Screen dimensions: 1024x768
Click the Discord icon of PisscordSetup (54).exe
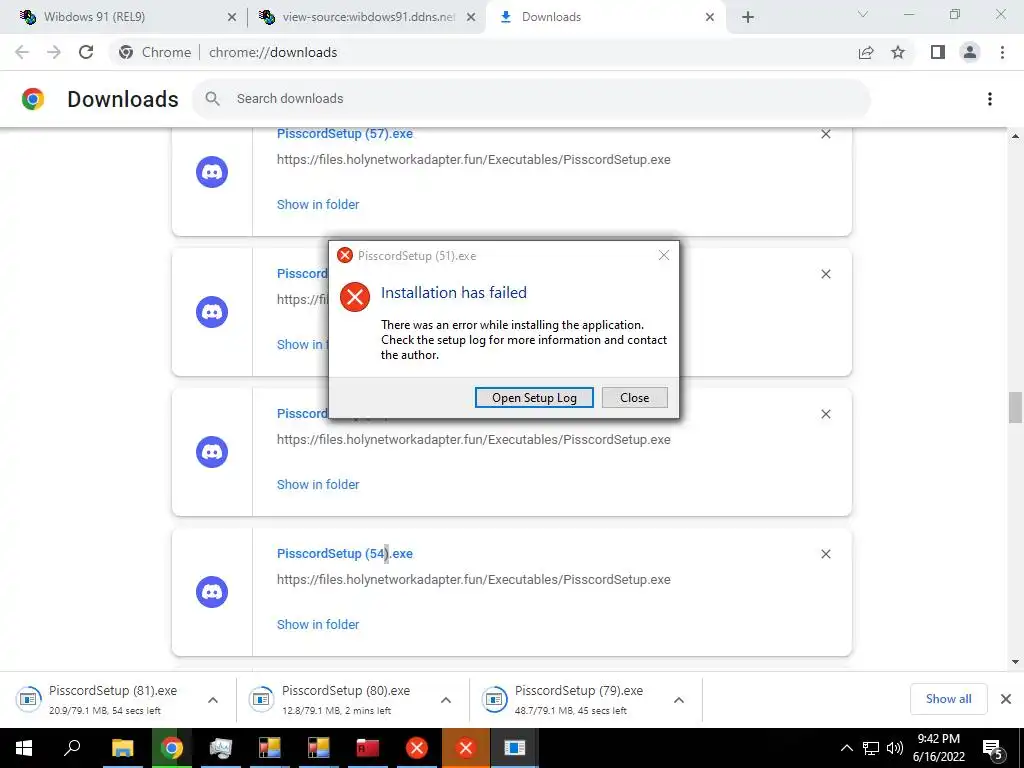tap(212, 592)
